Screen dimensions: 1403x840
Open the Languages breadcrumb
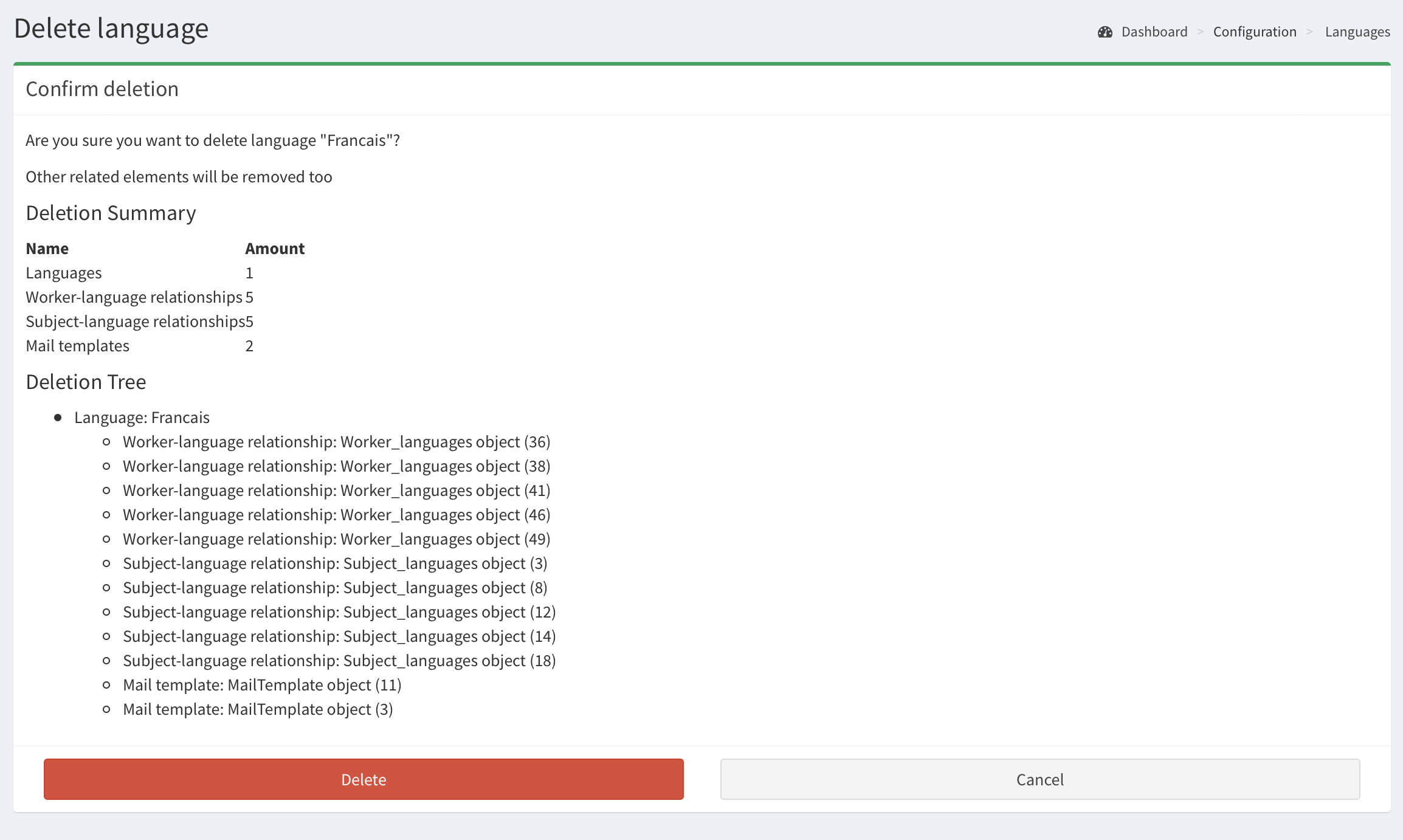1357,32
